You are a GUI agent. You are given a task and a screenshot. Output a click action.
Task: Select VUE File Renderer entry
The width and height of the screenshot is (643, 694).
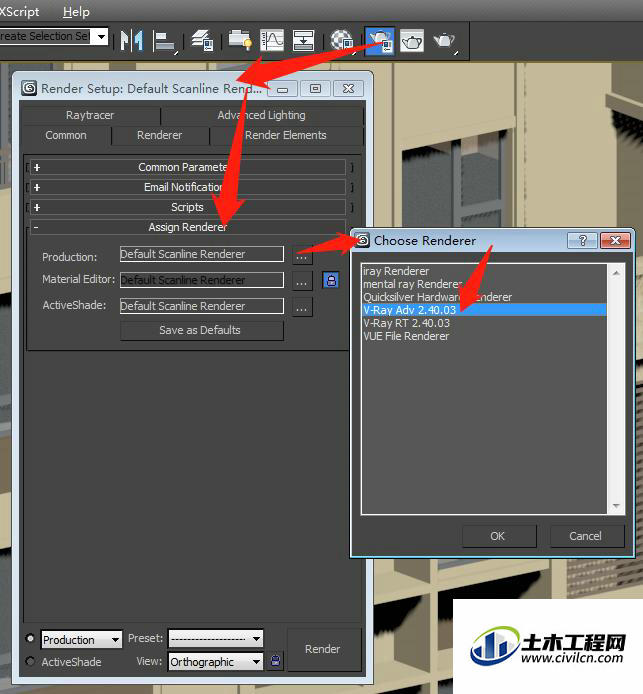pyautogui.click(x=484, y=336)
